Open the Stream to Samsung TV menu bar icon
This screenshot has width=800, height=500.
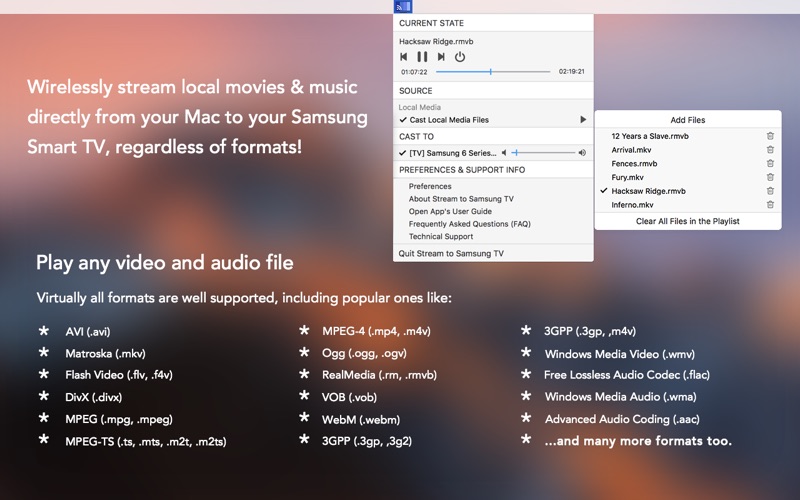[403, 7]
